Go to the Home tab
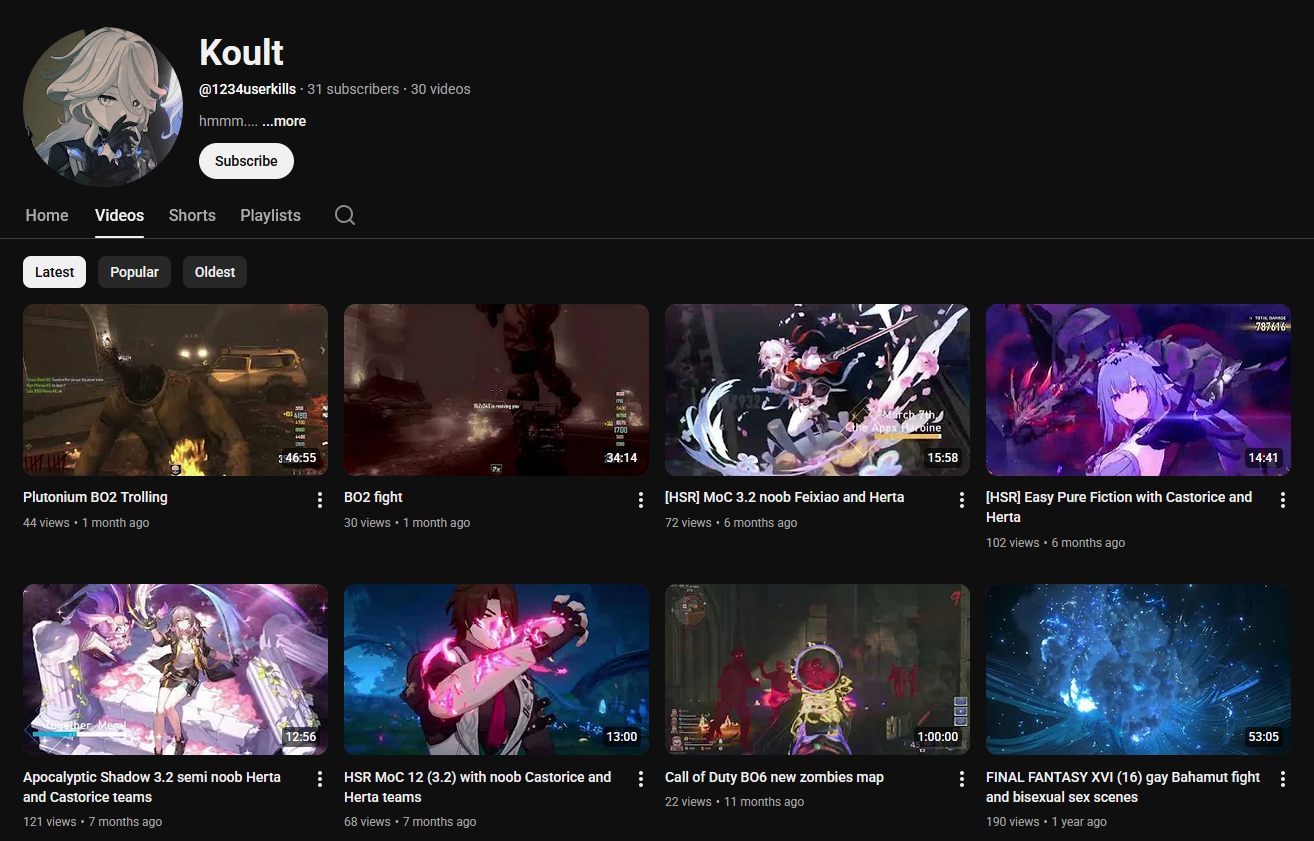 [47, 215]
